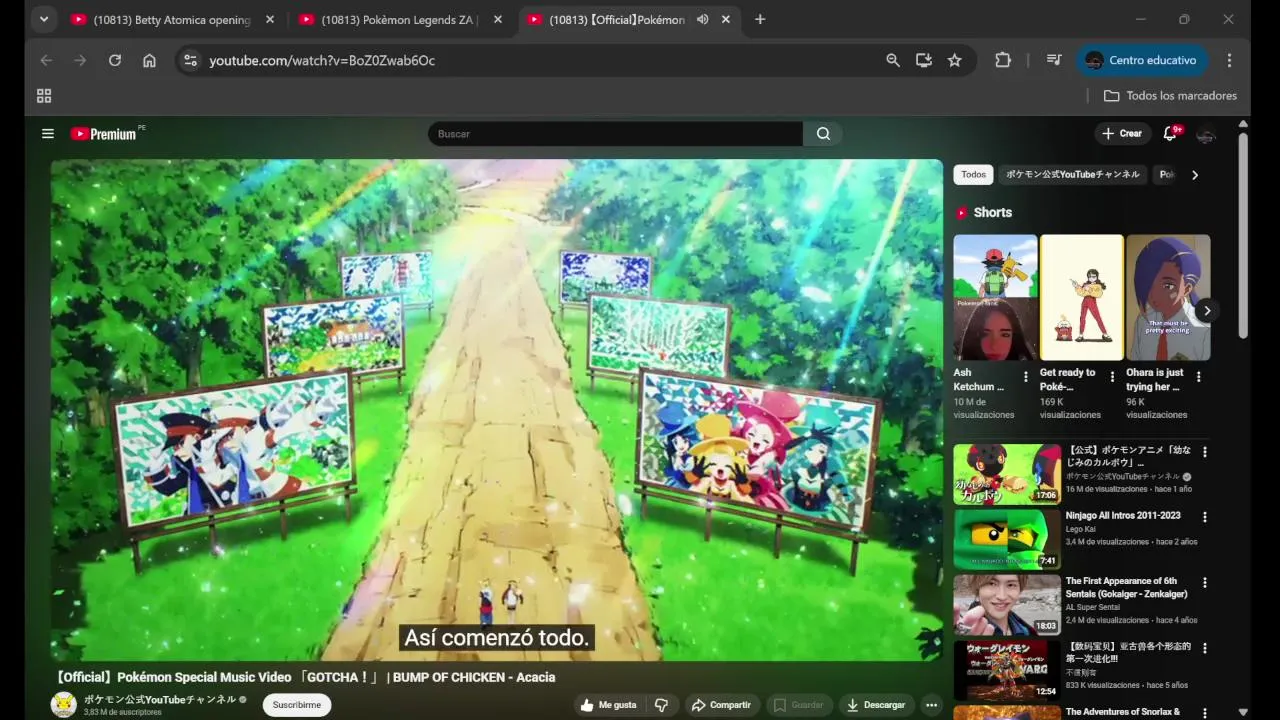1280x720 pixels.
Task: Open options for Ninjago All Intros video
Action: coord(1205,517)
